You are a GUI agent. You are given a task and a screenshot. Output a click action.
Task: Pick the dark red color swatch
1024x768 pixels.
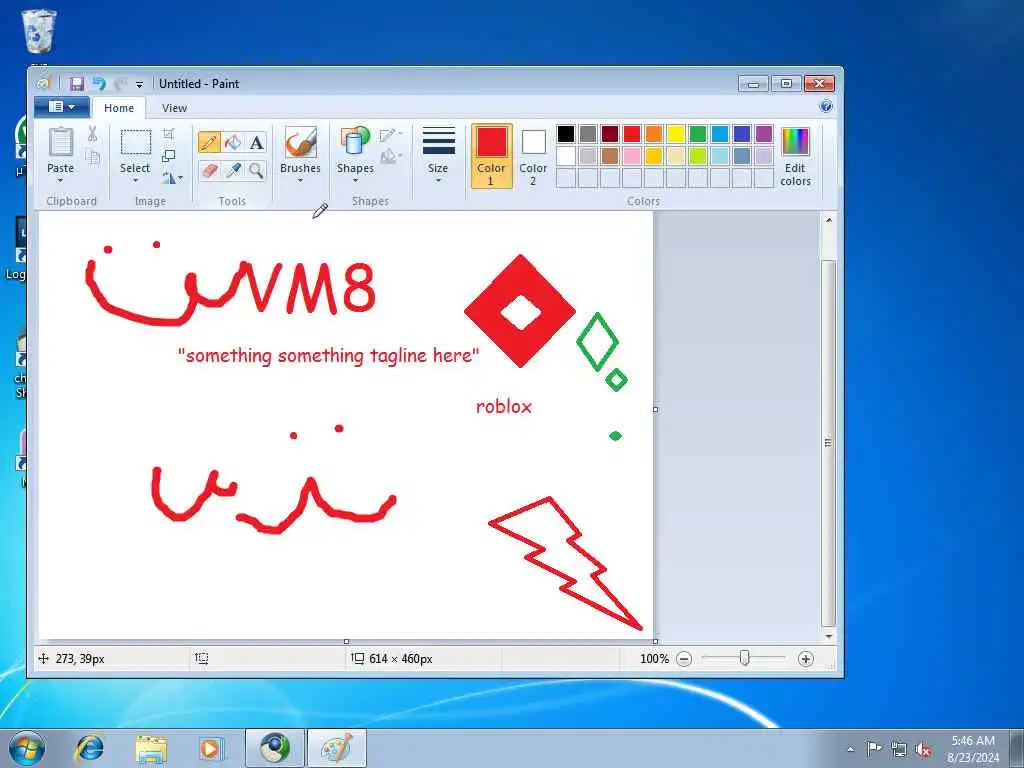610,134
